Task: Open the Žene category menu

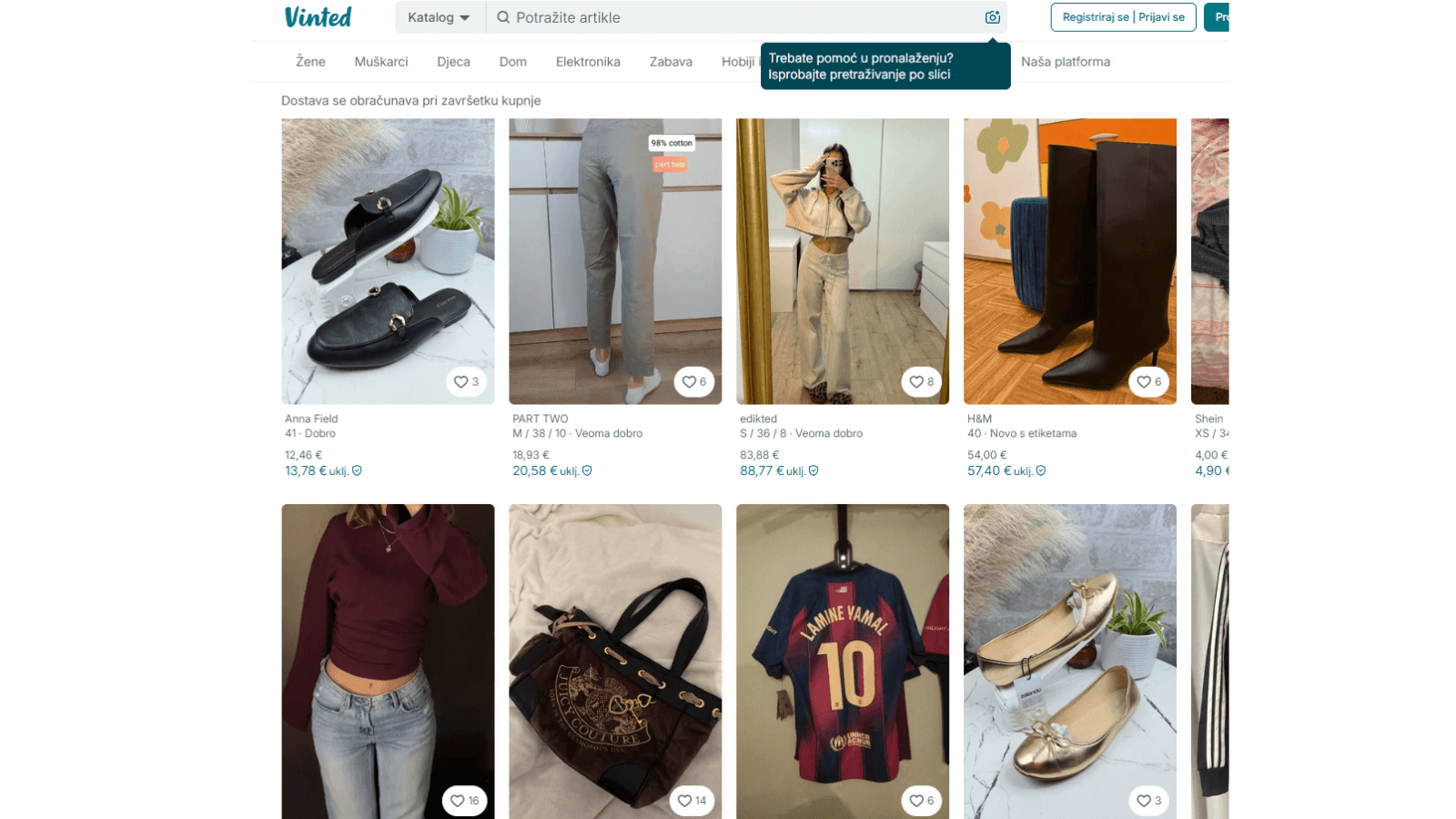Action: click(x=310, y=62)
